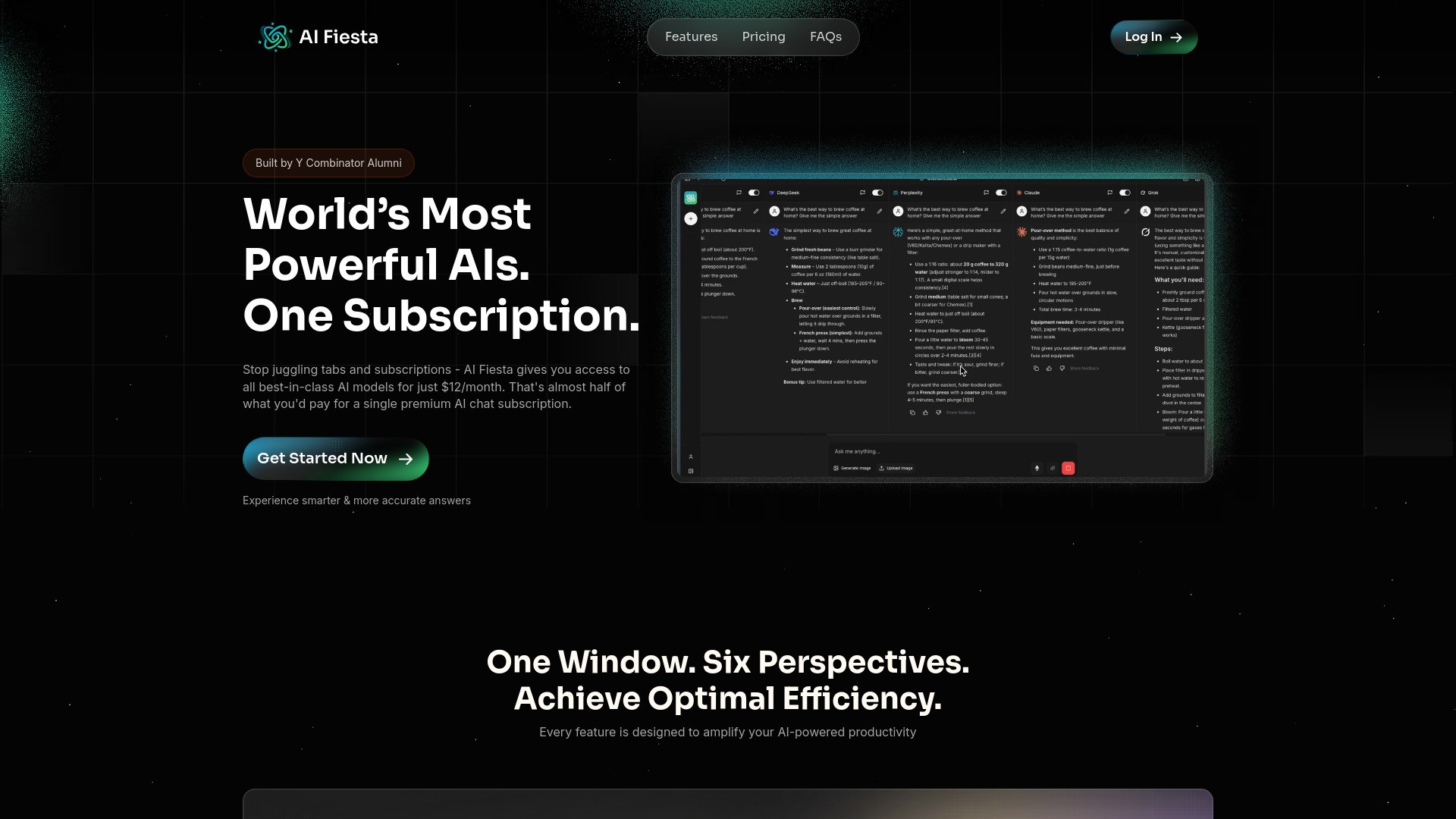
Task: Turn off the Perplexity toggle
Action: click(x=999, y=193)
